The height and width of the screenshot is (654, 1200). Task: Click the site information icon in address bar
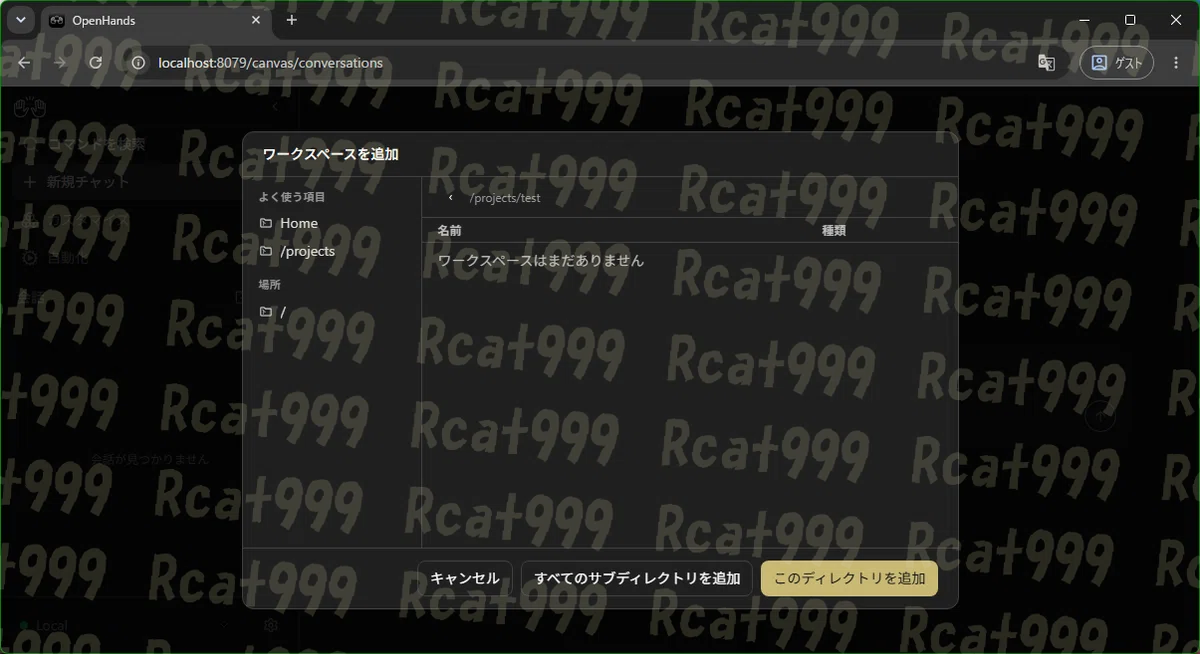click(139, 63)
